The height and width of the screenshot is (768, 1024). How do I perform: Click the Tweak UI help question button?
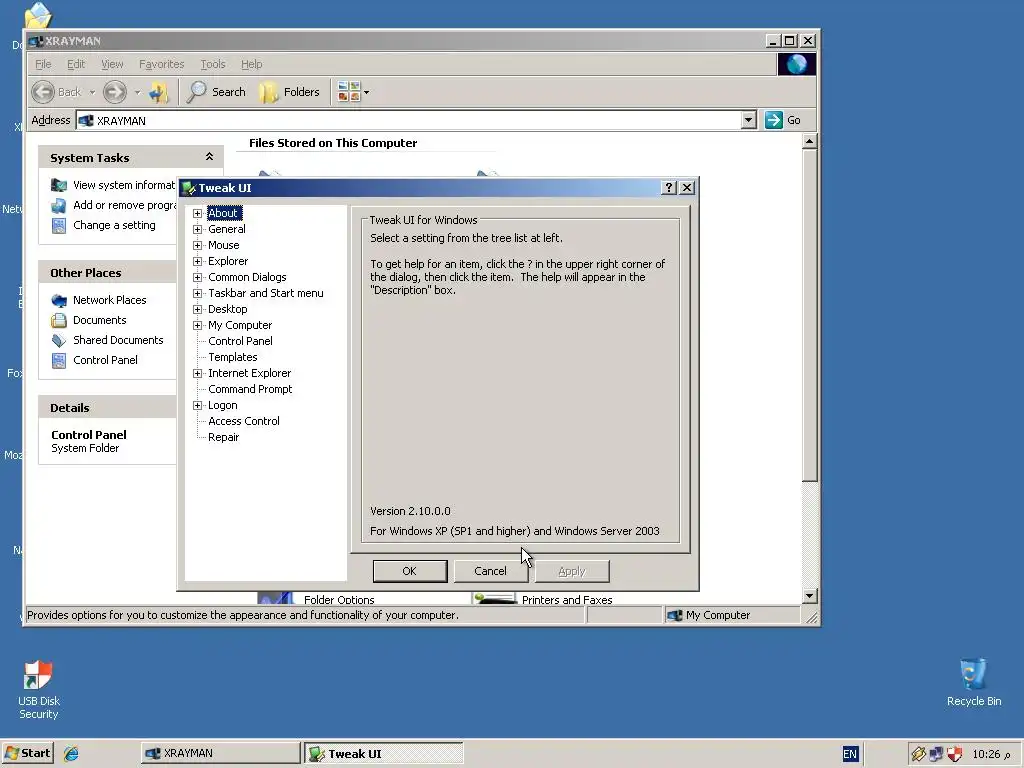pyautogui.click(x=668, y=188)
